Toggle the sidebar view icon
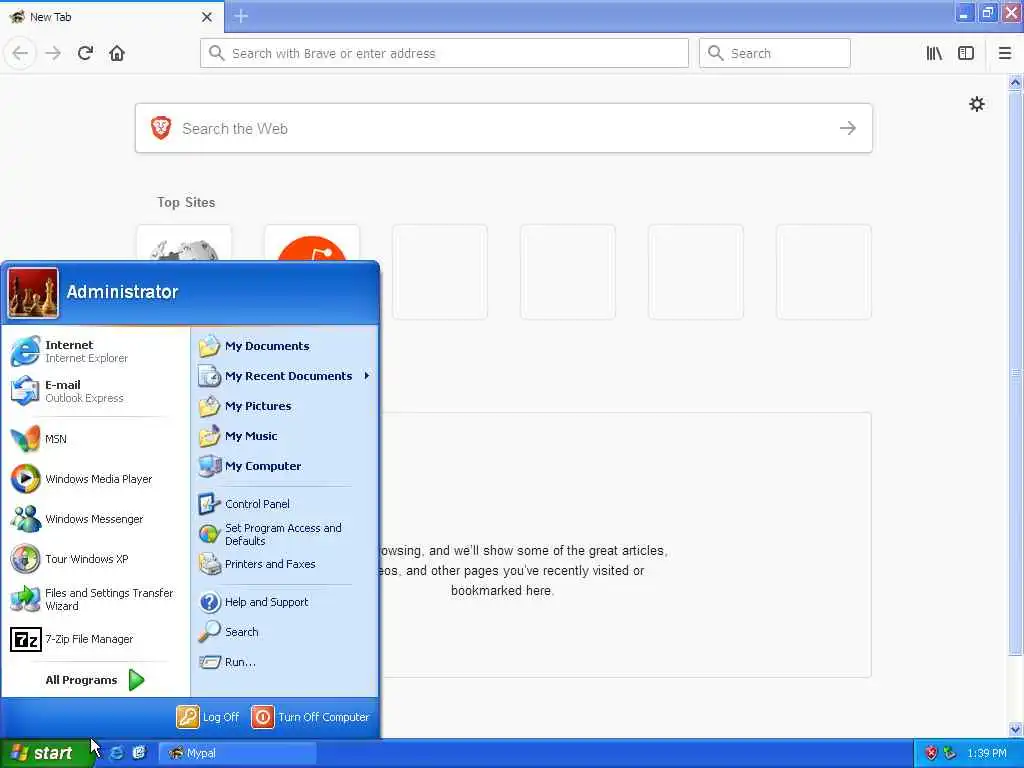The width and height of the screenshot is (1024, 768). pos(966,53)
